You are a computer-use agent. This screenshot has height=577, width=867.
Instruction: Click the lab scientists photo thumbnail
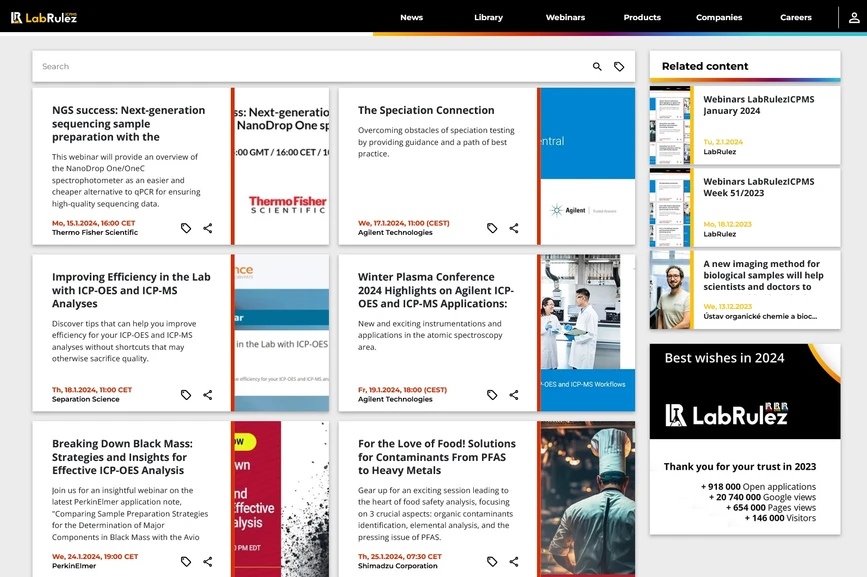[x=587, y=333]
